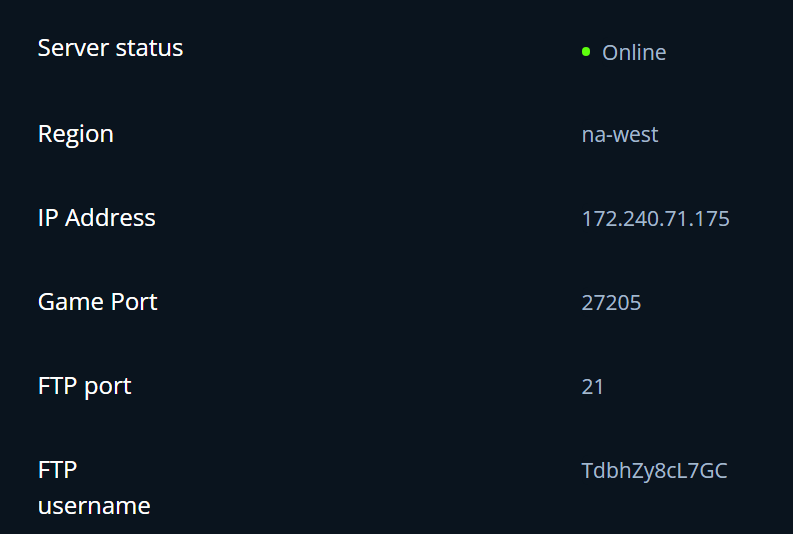
Task: Click the word 'username' below FTP
Action: [x=94, y=506]
